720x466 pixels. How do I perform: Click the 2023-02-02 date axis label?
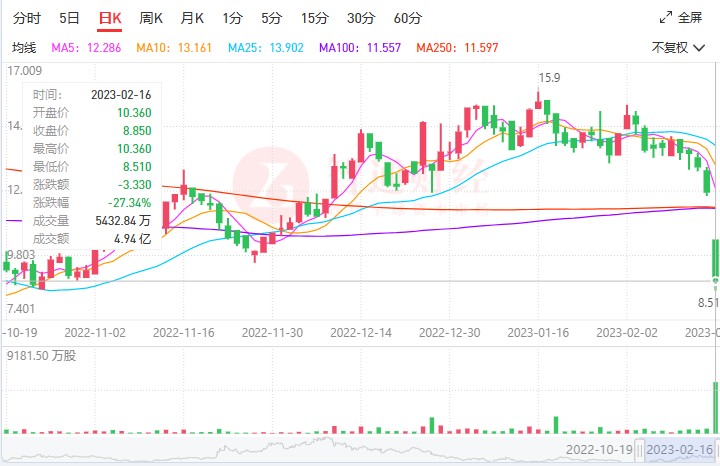pos(627,332)
